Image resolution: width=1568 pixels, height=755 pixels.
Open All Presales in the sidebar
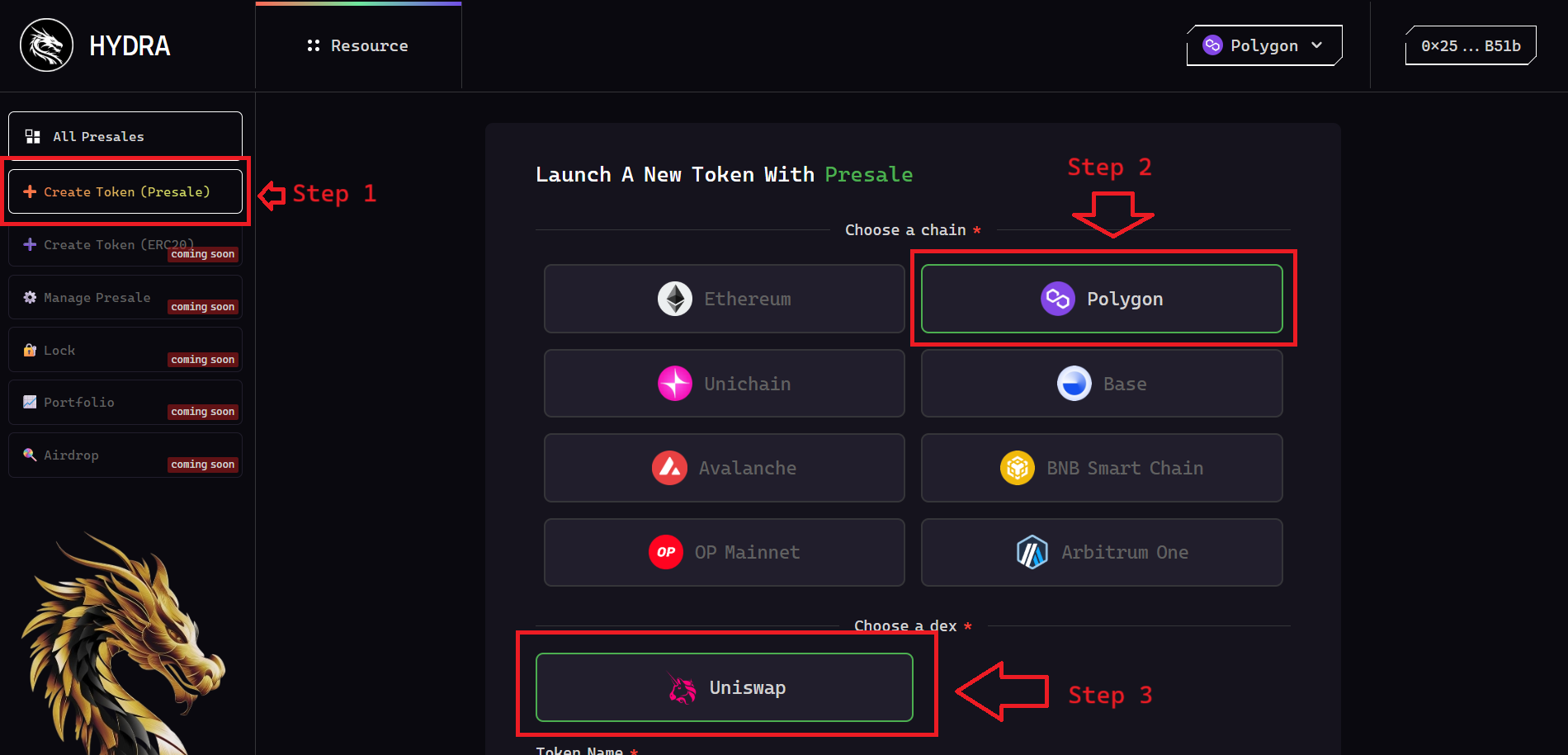tap(125, 136)
